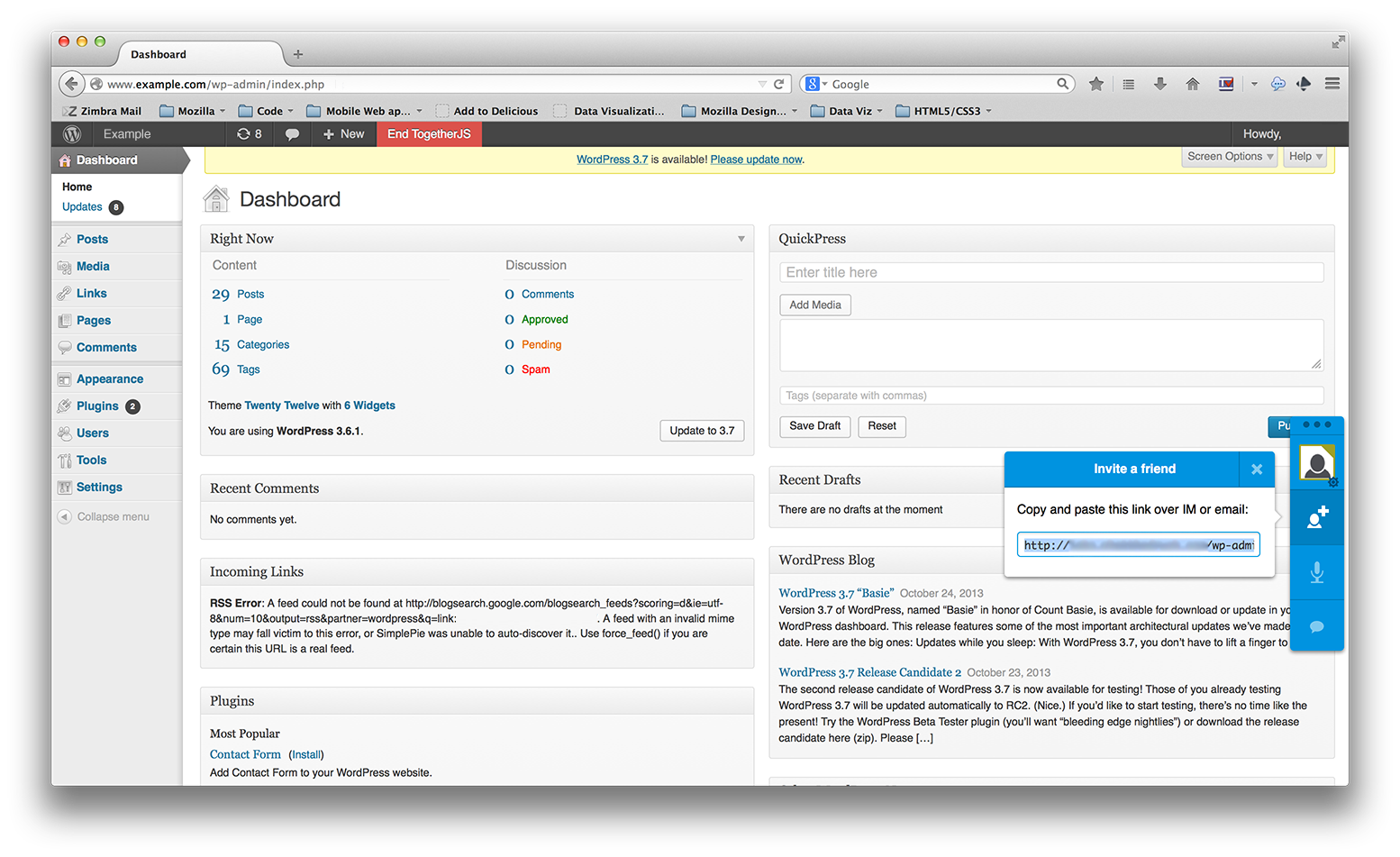
Task: Open the Code bookmarks folder
Action: [266, 111]
